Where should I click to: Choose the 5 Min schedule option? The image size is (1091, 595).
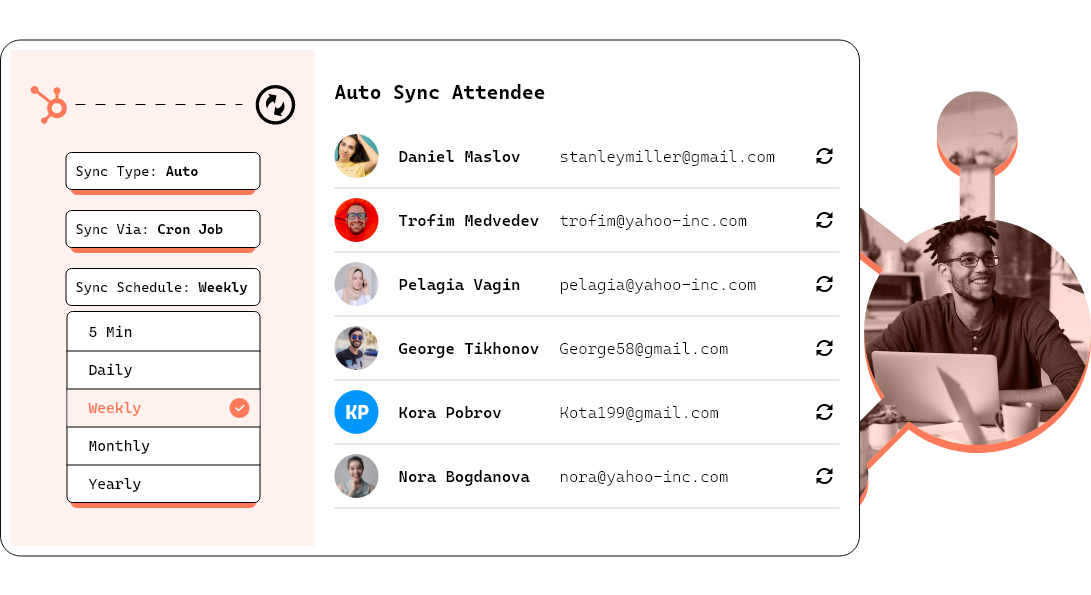[x=163, y=332]
